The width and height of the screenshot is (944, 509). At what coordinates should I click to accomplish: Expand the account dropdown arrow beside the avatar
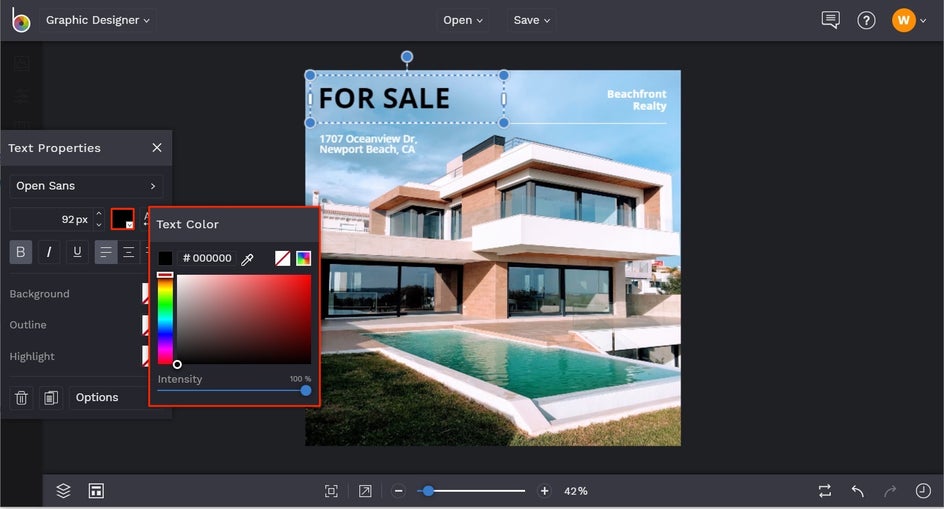923,21
